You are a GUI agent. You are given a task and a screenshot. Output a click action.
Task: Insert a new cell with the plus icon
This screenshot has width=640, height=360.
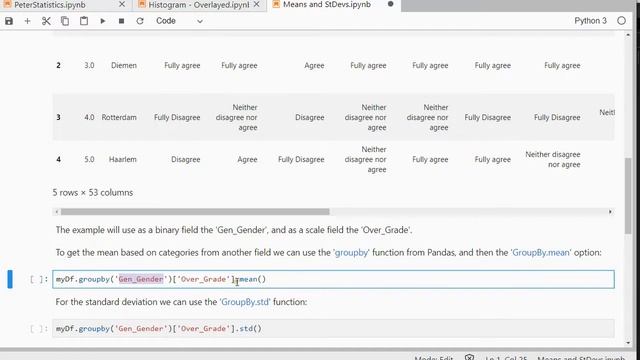point(27,21)
